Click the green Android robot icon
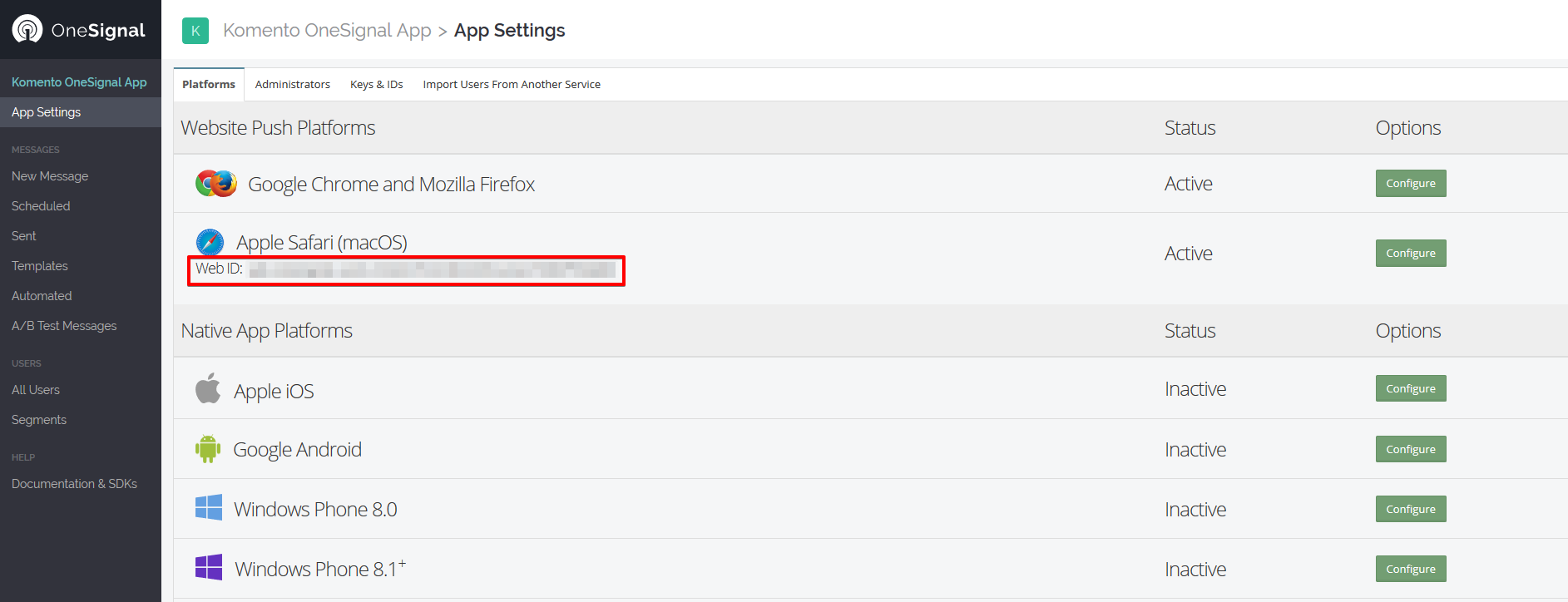This screenshot has width=1568, height=602. (208, 449)
